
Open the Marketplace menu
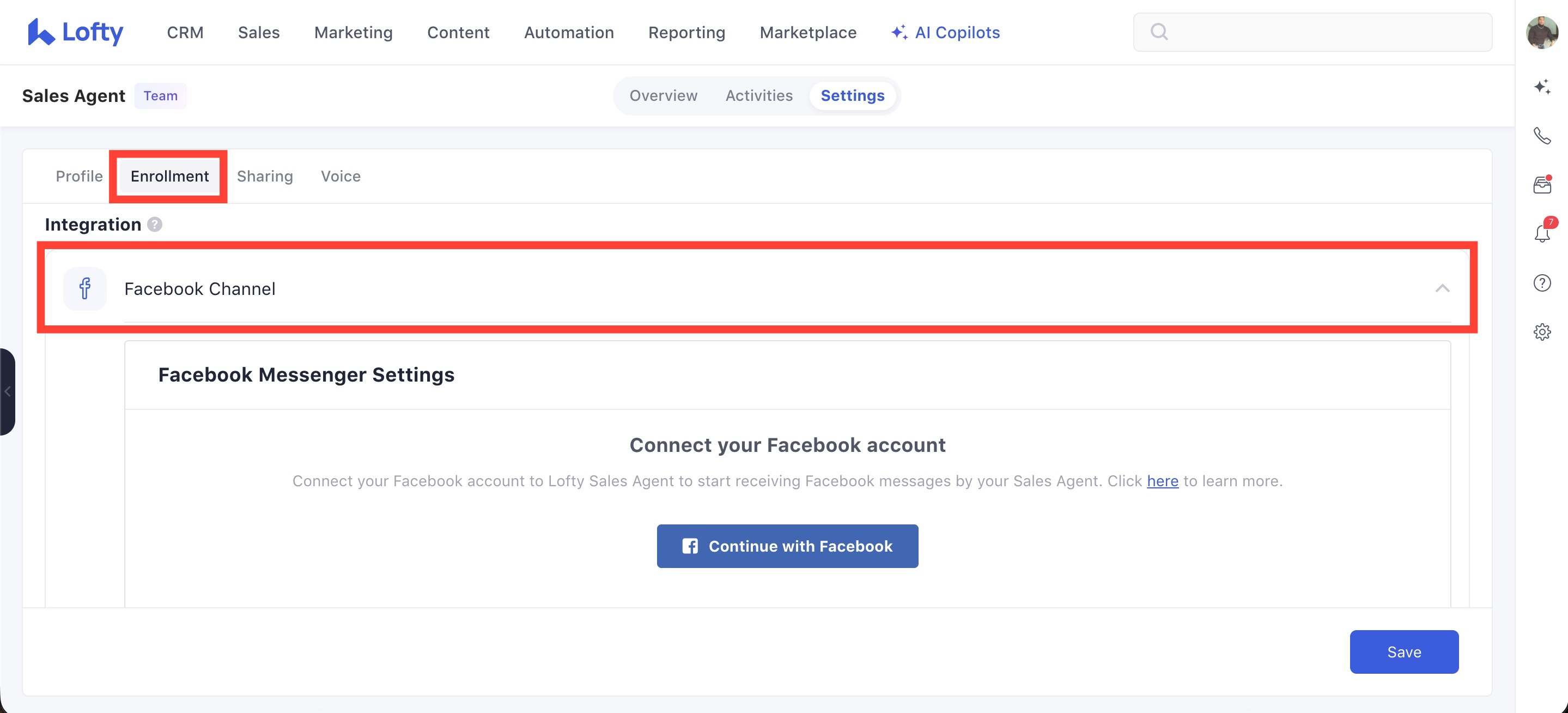coord(808,32)
